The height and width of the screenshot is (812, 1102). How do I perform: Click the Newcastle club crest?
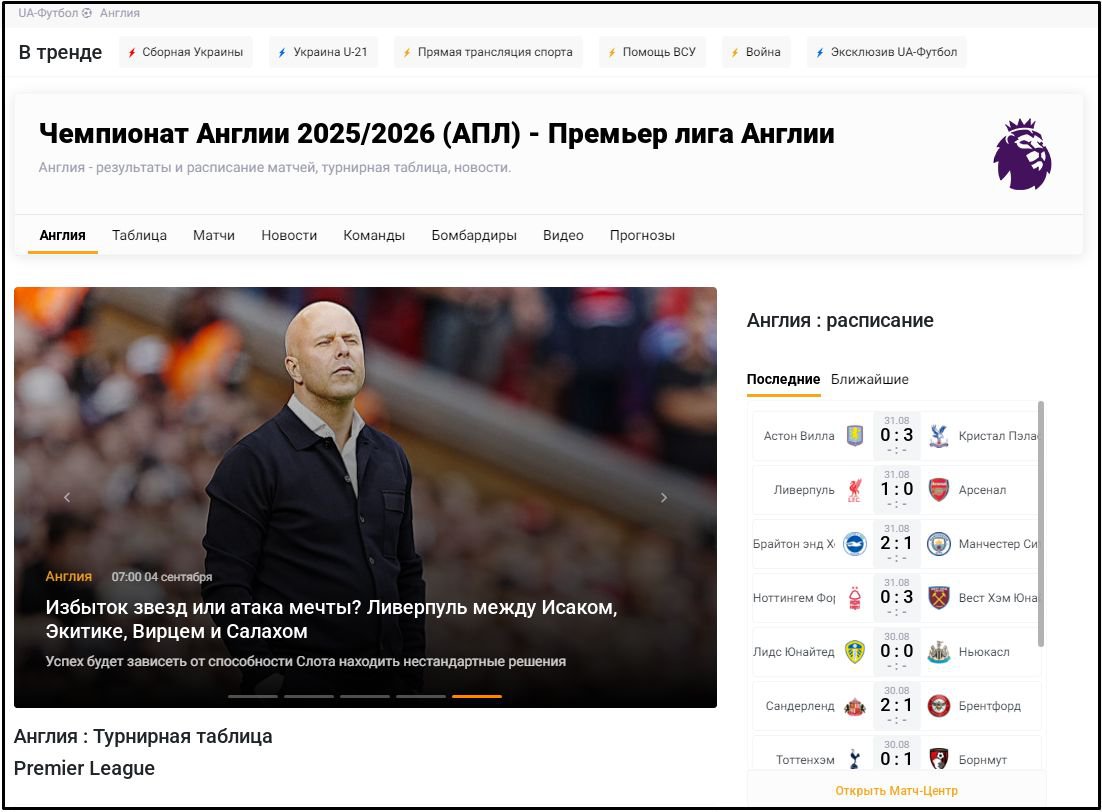(x=938, y=652)
